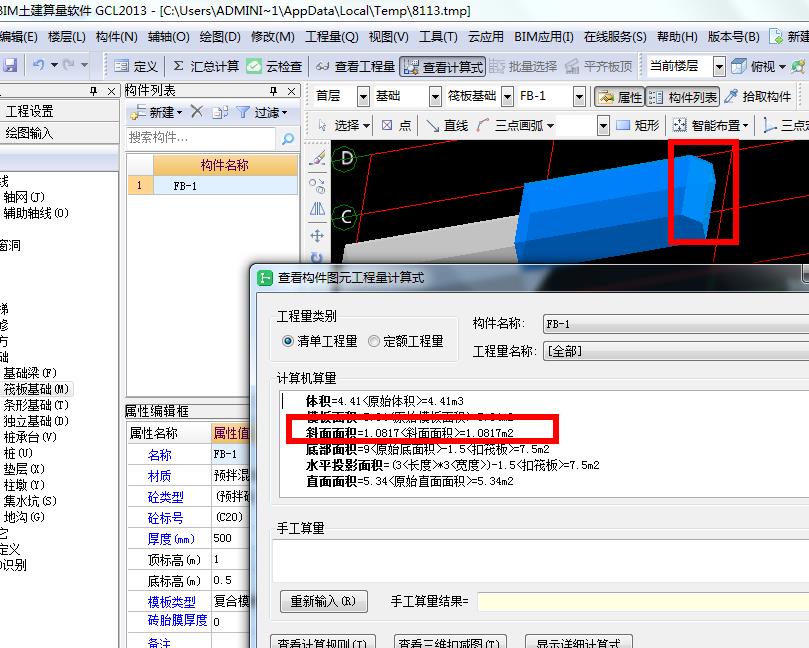Viewport: 809px width, 648px height.
Task: Open the 首层 floor dropdown
Action: click(x=363, y=96)
